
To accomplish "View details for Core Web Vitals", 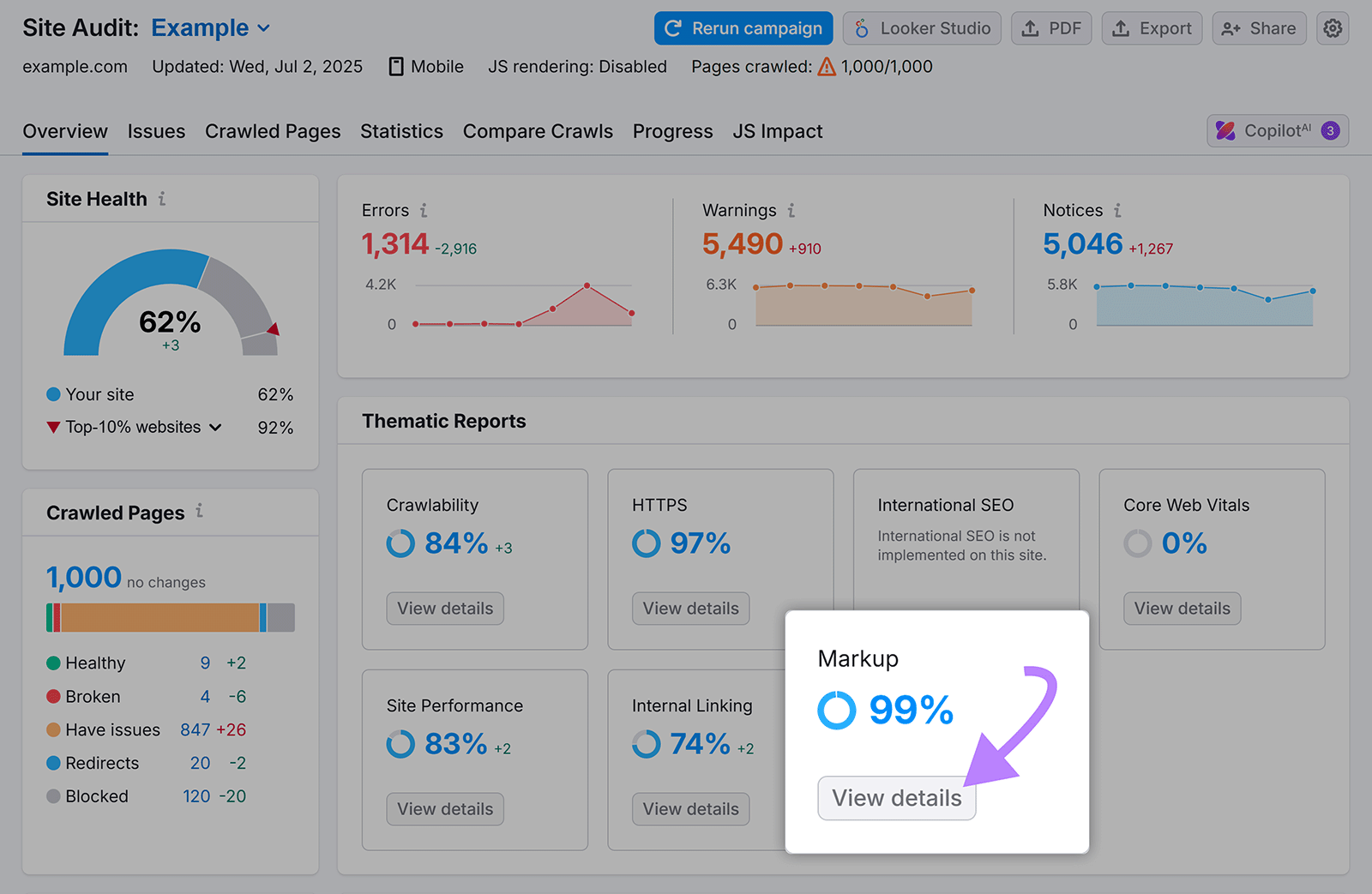I will 1181,608.
